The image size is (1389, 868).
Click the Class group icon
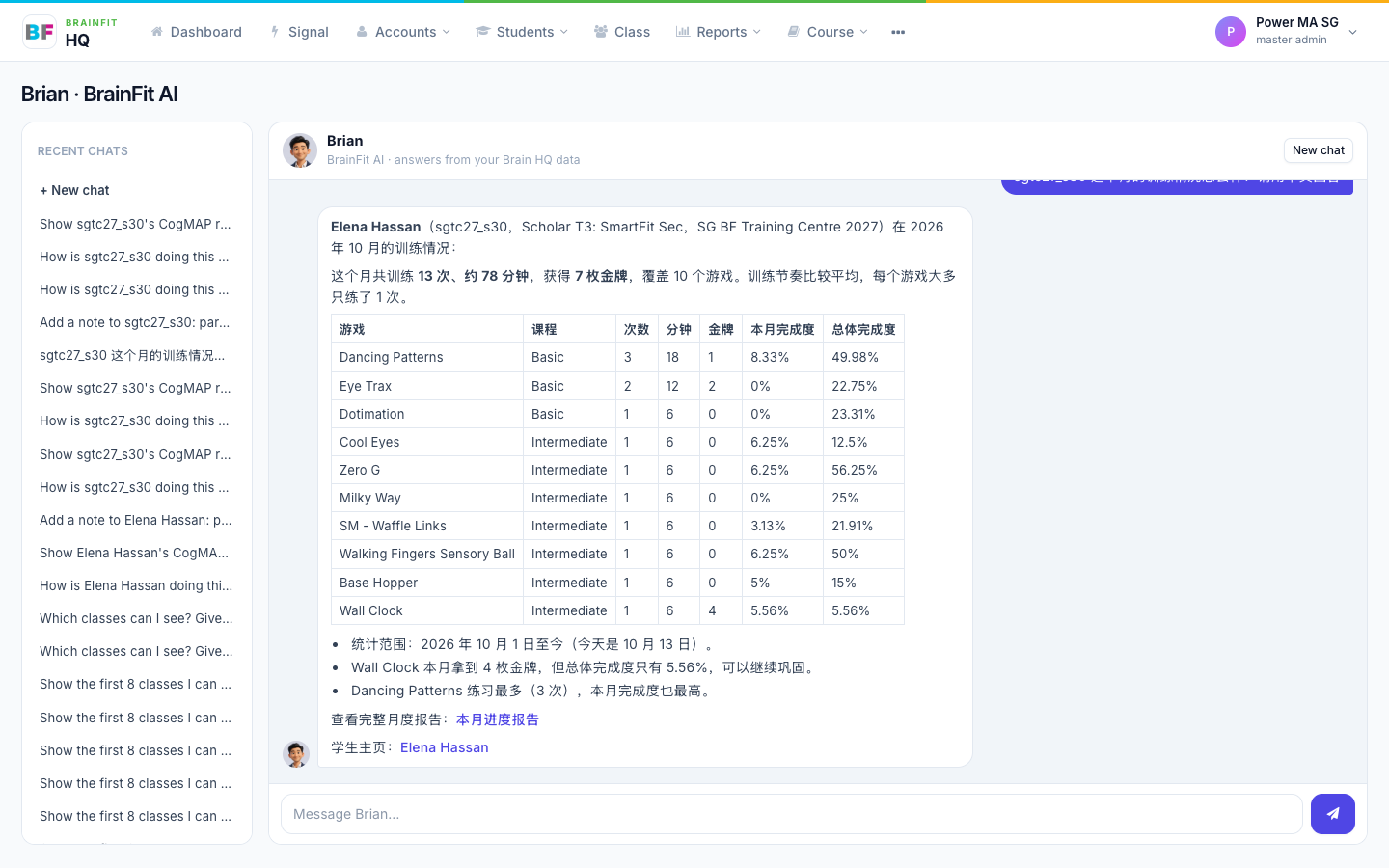pos(601,32)
